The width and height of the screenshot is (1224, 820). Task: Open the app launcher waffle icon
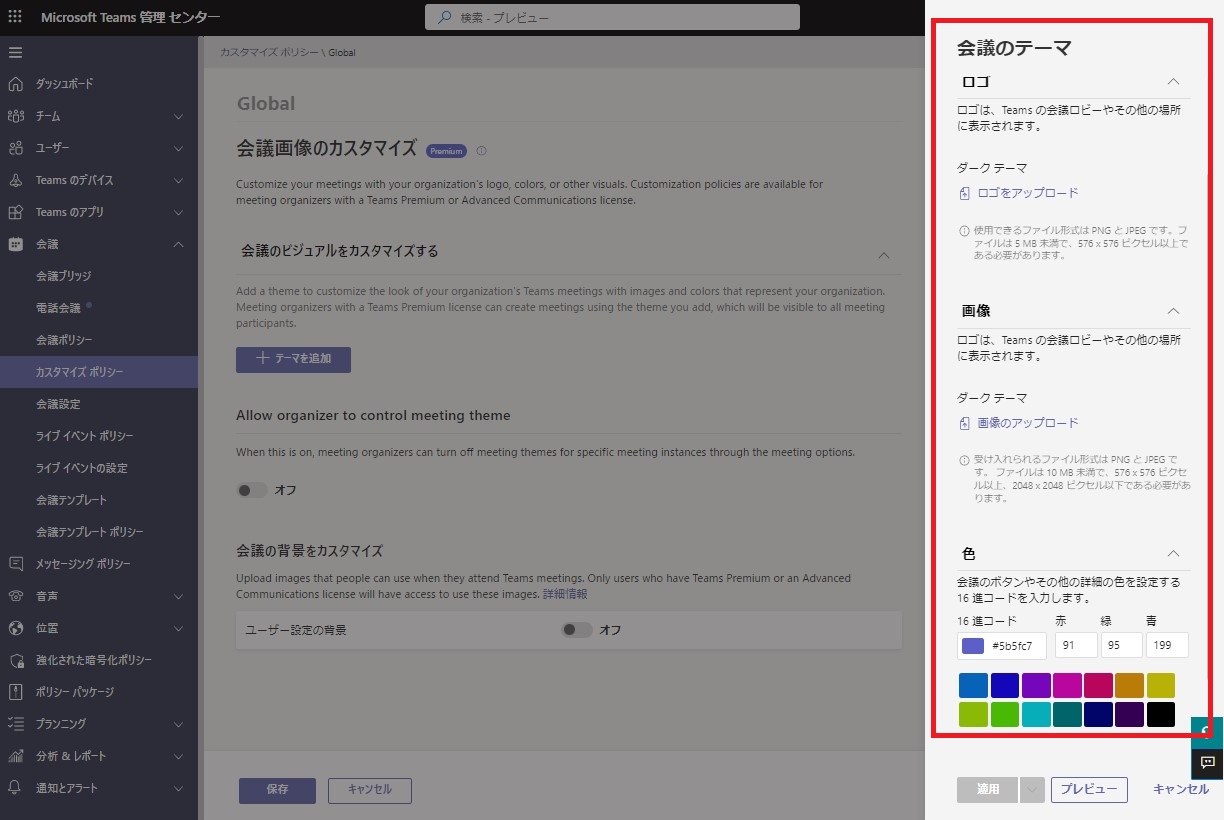click(x=15, y=17)
